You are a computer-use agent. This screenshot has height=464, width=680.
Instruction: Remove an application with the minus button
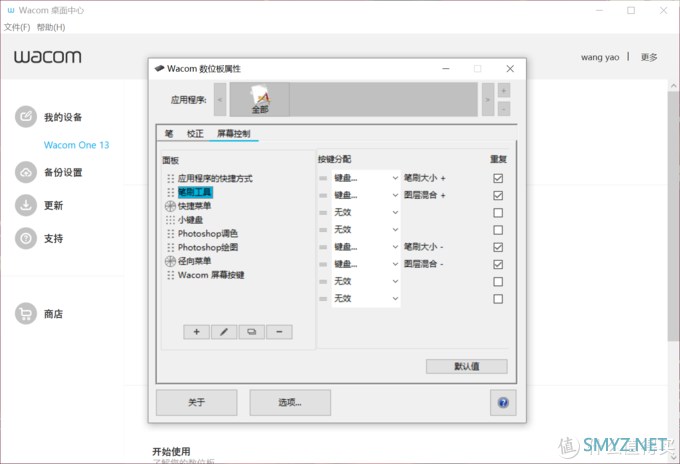click(x=503, y=109)
